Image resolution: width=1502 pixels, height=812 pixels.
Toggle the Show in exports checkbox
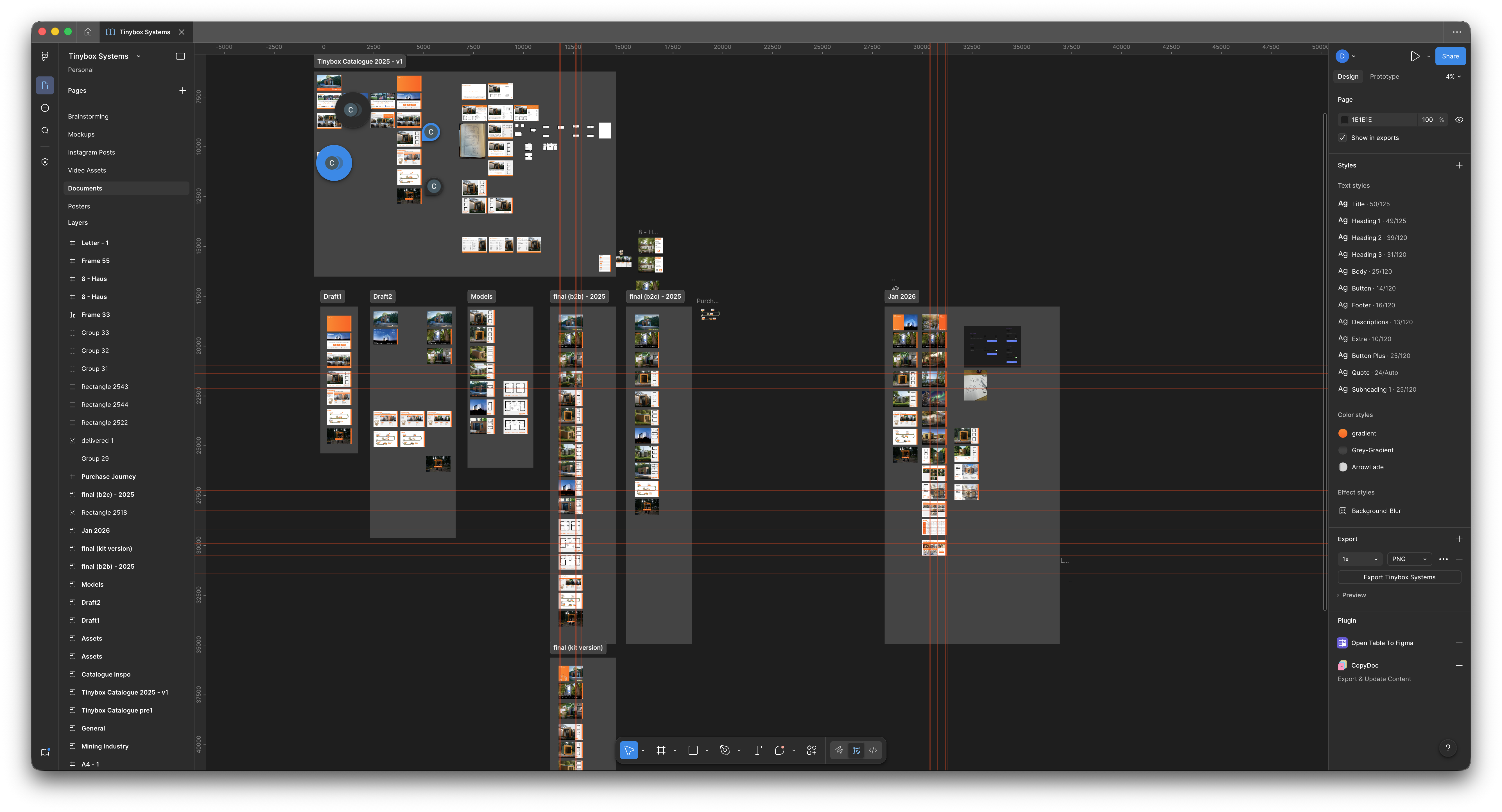tap(1343, 138)
